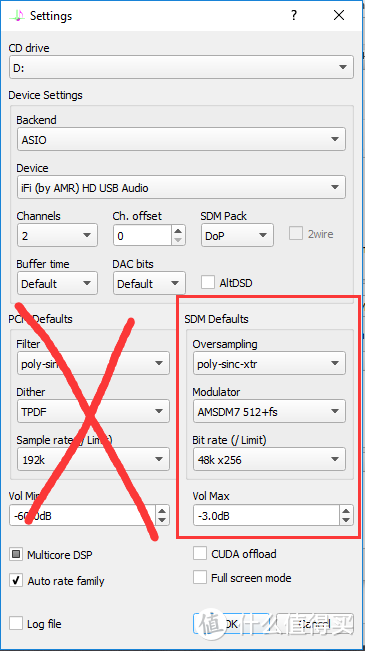The height and width of the screenshot is (651, 365).
Task: Click the Vol Min input field
Action: pos(83,516)
